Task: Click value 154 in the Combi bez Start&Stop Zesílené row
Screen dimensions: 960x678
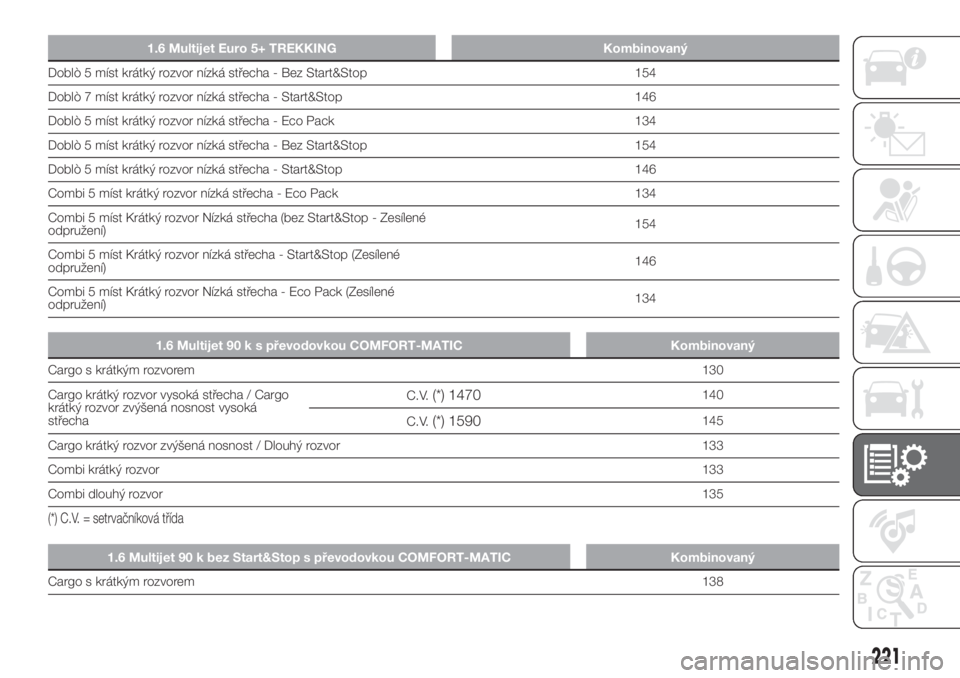Action: tap(645, 224)
